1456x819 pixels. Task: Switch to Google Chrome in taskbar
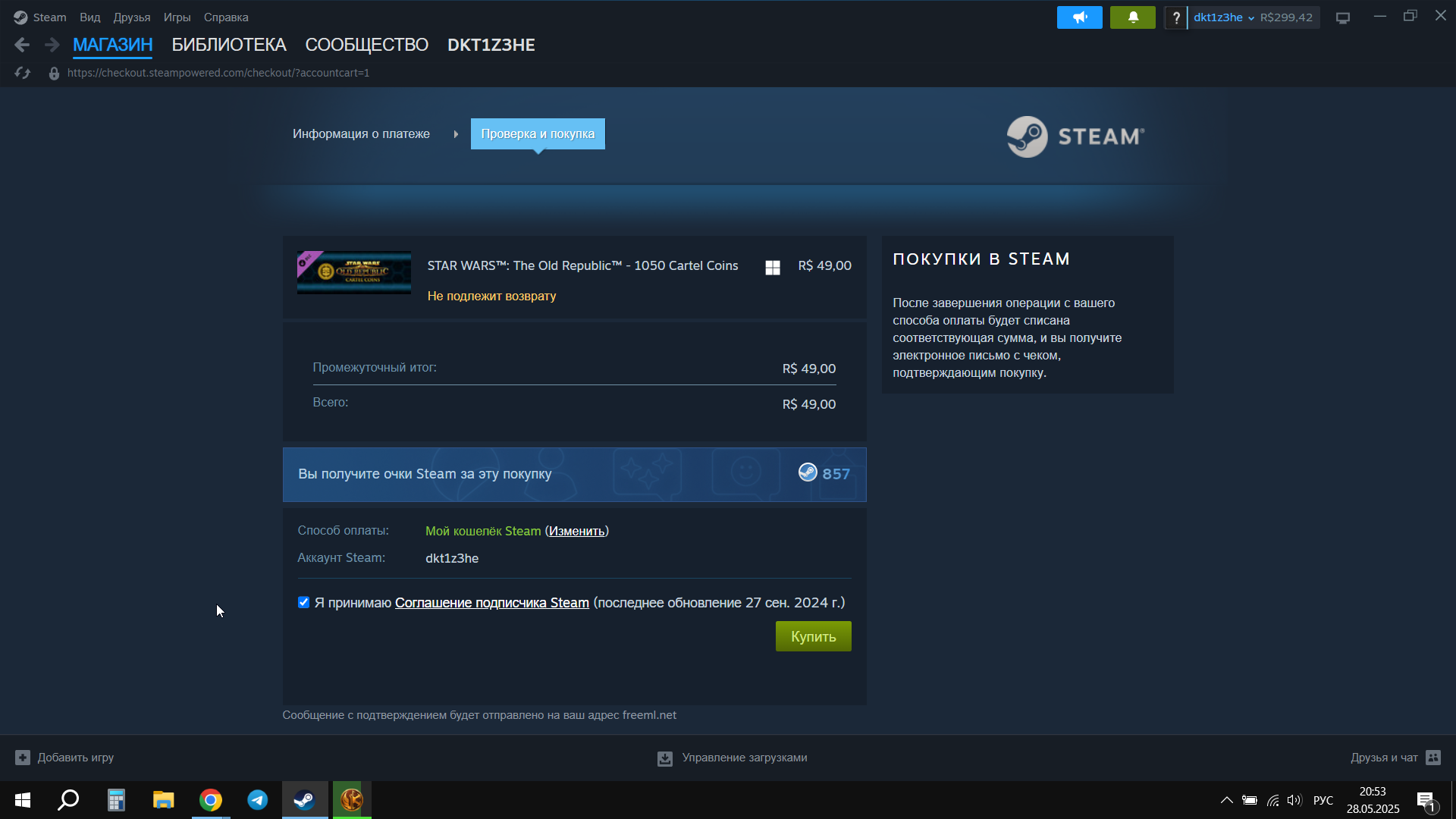pos(210,800)
